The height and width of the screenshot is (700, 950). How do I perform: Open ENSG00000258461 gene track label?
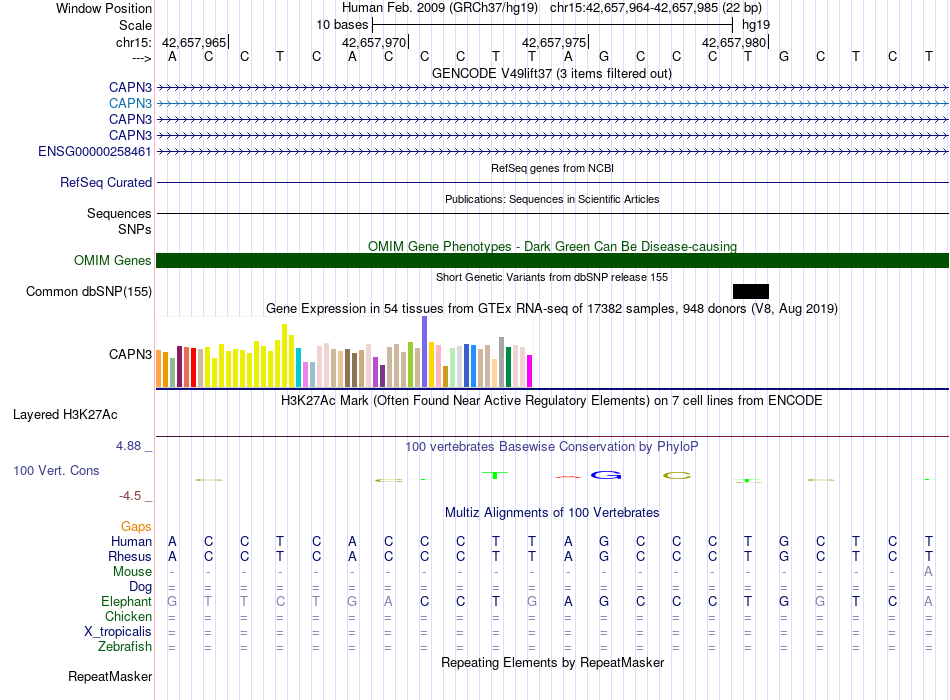95,152
